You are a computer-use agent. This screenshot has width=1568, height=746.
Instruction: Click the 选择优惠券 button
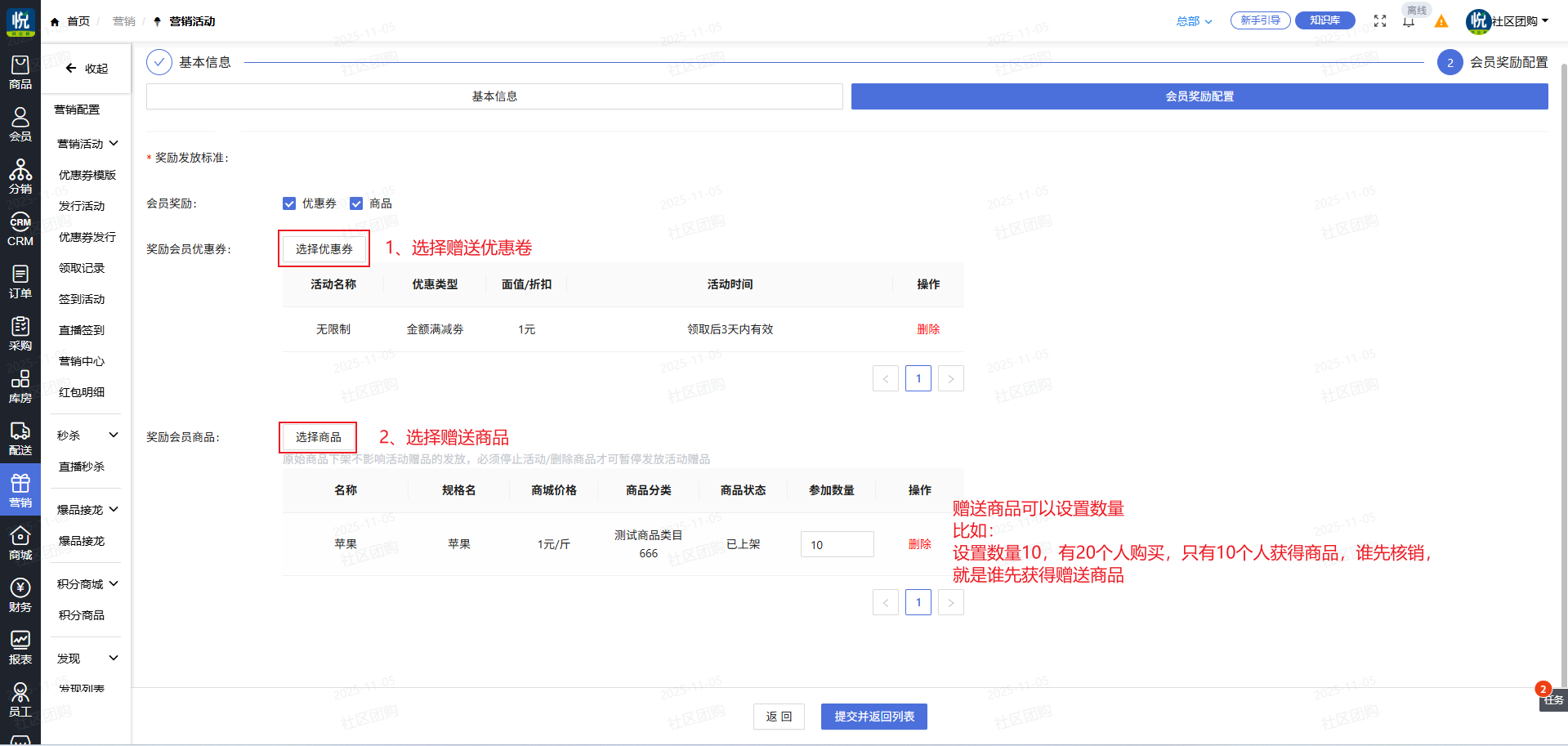[x=324, y=249]
